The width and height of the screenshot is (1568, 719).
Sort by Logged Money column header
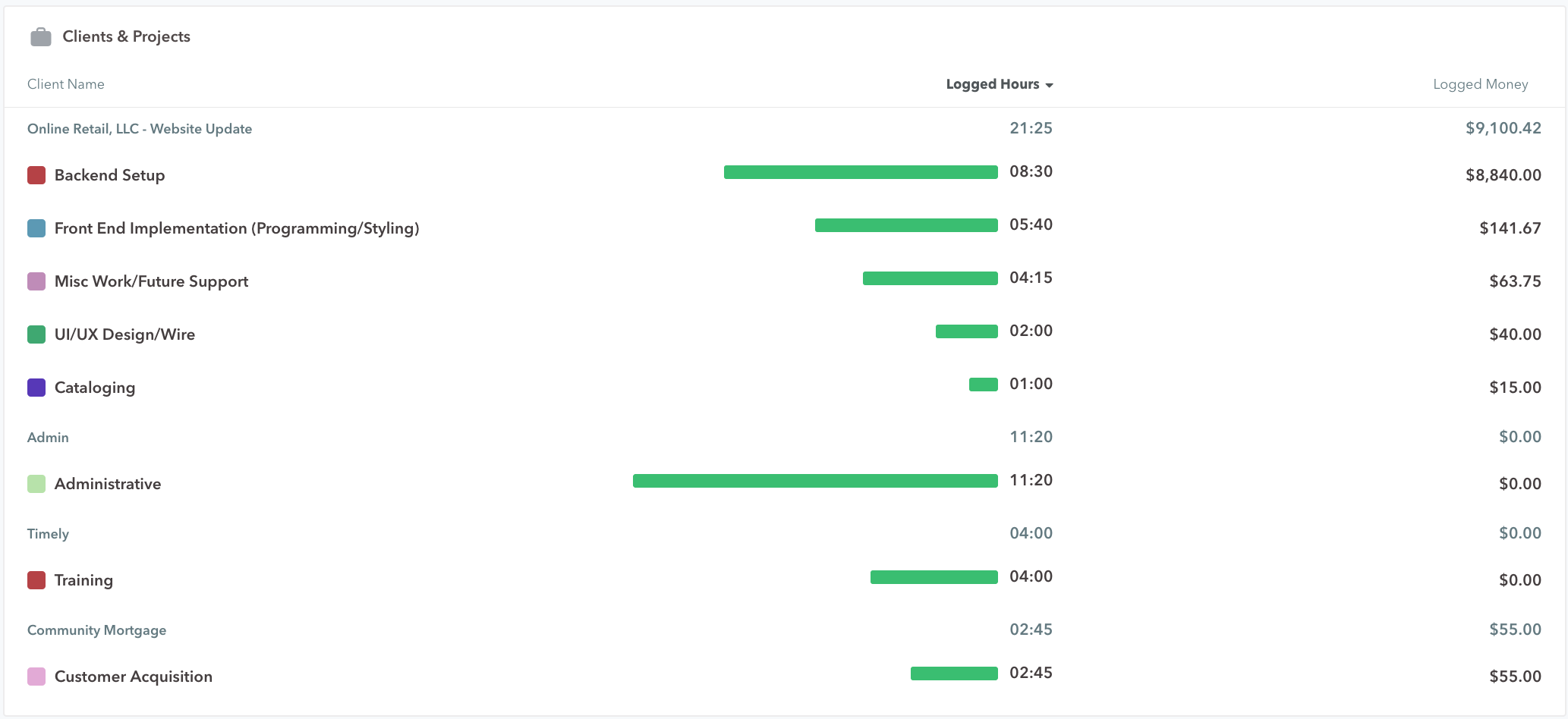coord(1480,84)
